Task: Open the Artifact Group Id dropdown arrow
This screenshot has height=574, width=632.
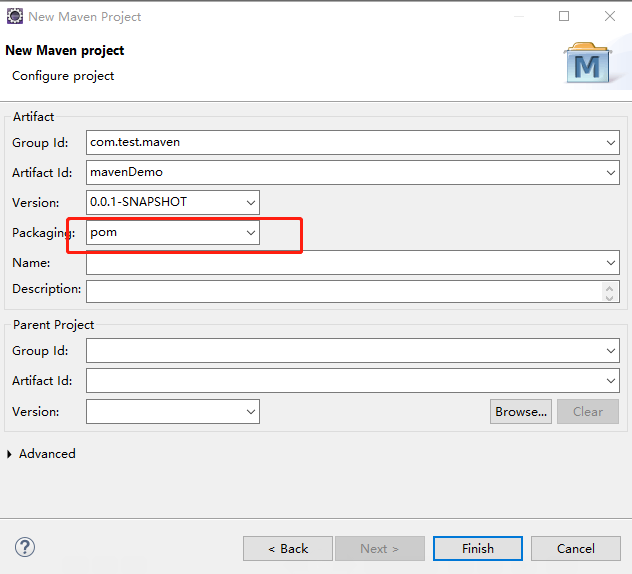Action: 611,143
